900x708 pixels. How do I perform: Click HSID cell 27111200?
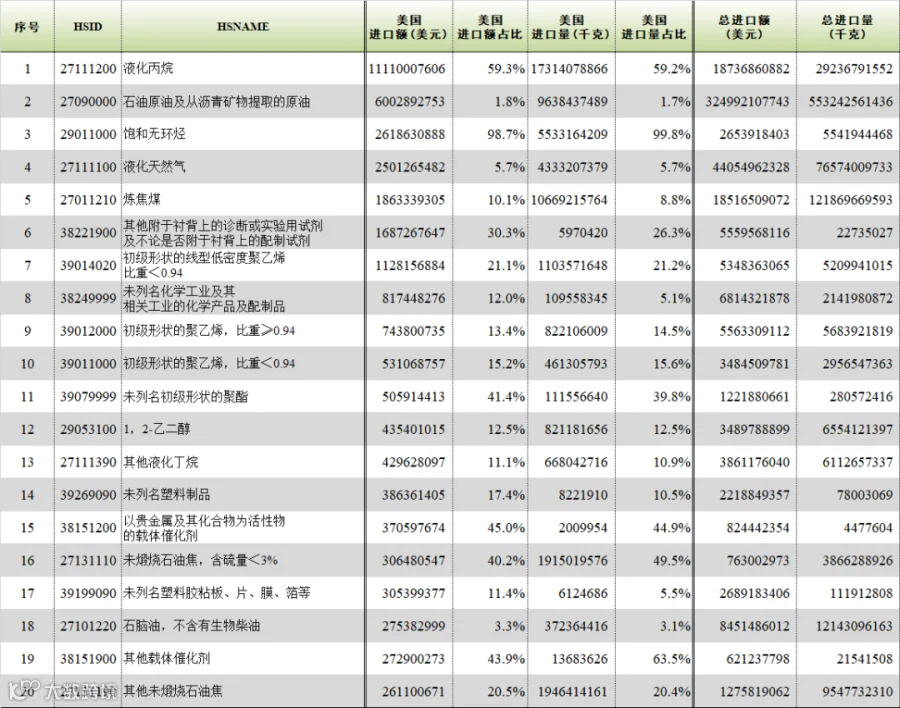[x=88, y=69]
